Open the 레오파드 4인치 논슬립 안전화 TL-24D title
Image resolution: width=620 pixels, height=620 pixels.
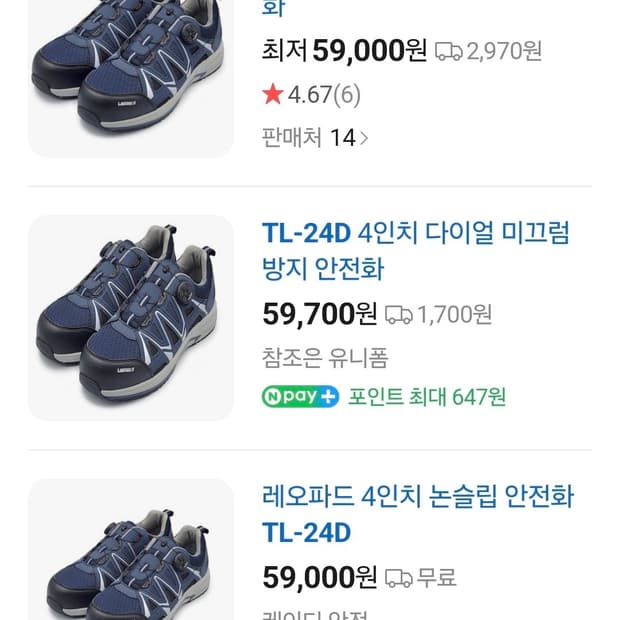click(x=418, y=514)
